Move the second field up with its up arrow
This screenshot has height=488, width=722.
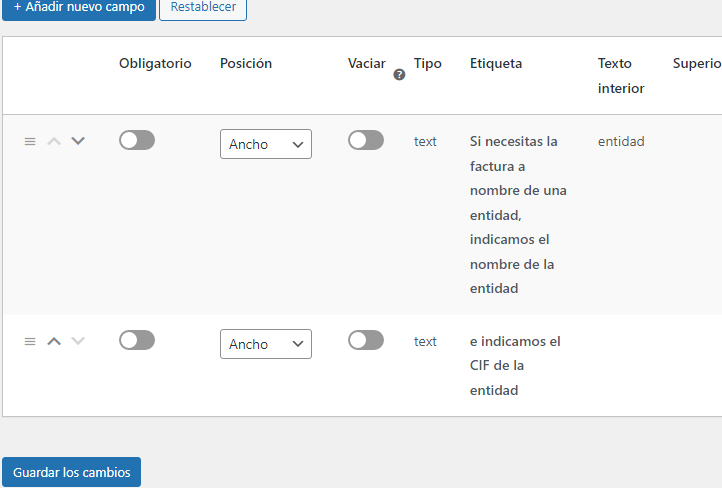pyautogui.click(x=54, y=341)
